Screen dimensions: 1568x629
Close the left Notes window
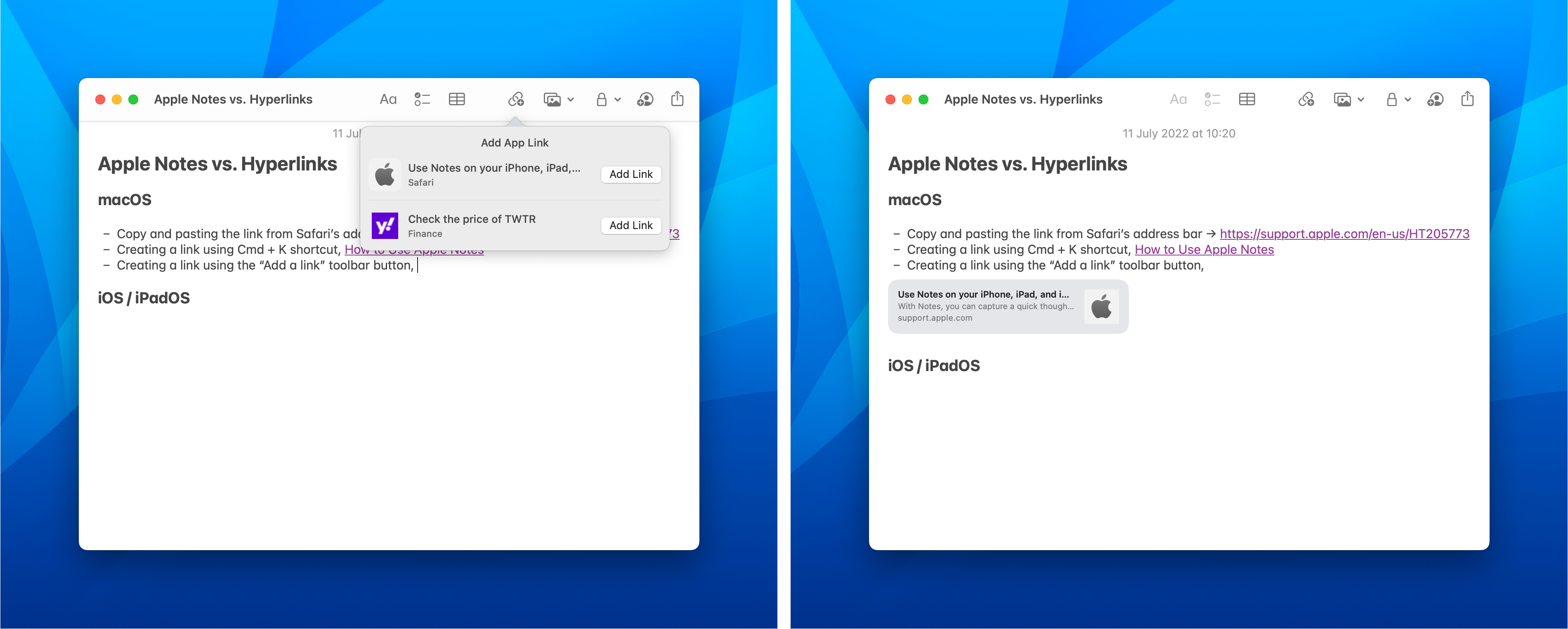point(100,99)
